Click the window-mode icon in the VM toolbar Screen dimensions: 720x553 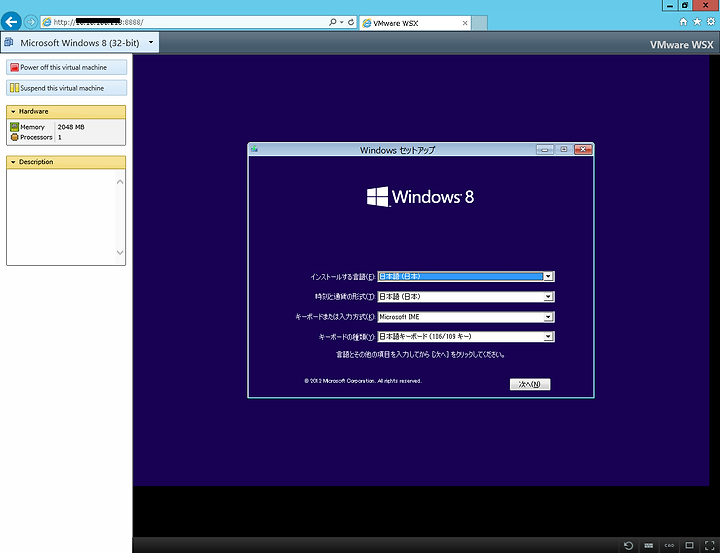689,545
